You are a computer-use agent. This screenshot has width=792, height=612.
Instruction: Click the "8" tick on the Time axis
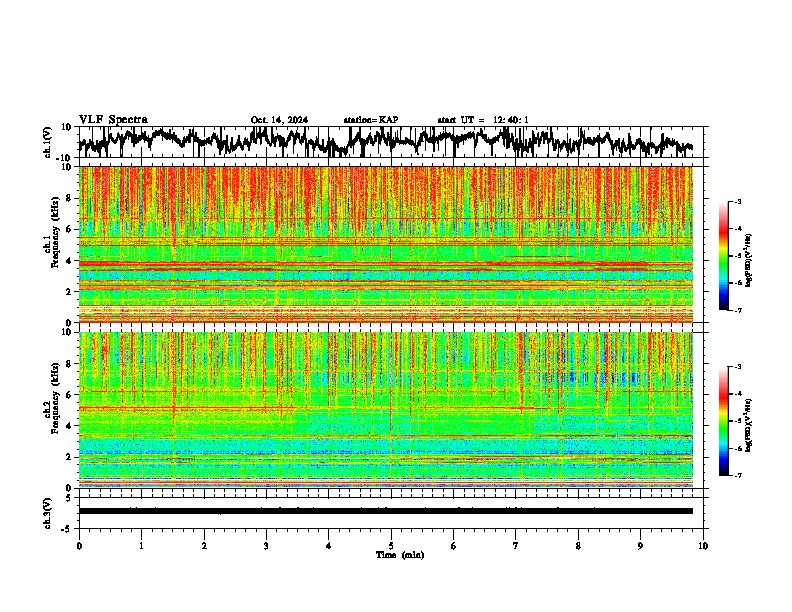click(578, 546)
